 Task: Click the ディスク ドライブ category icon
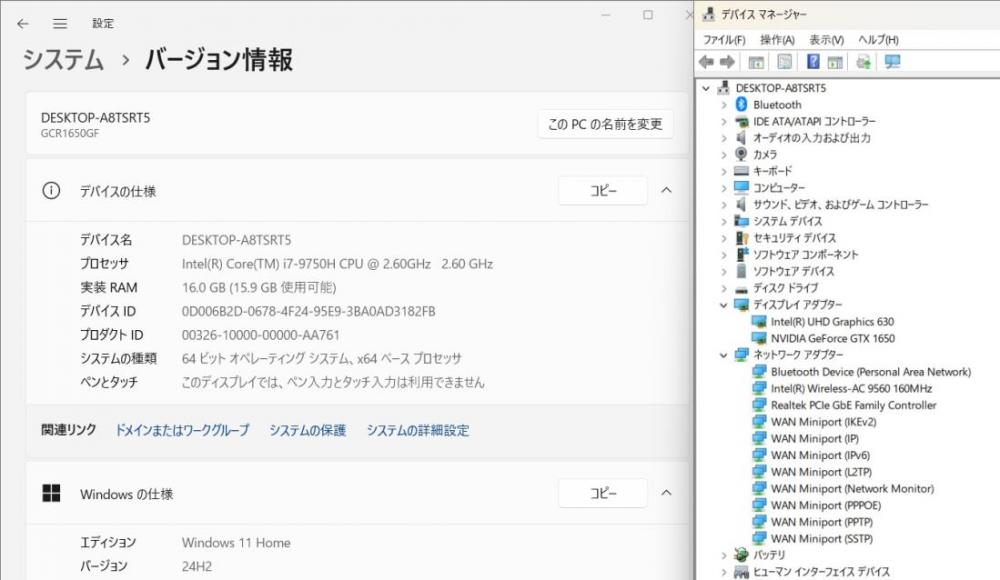(x=741, y=288)
